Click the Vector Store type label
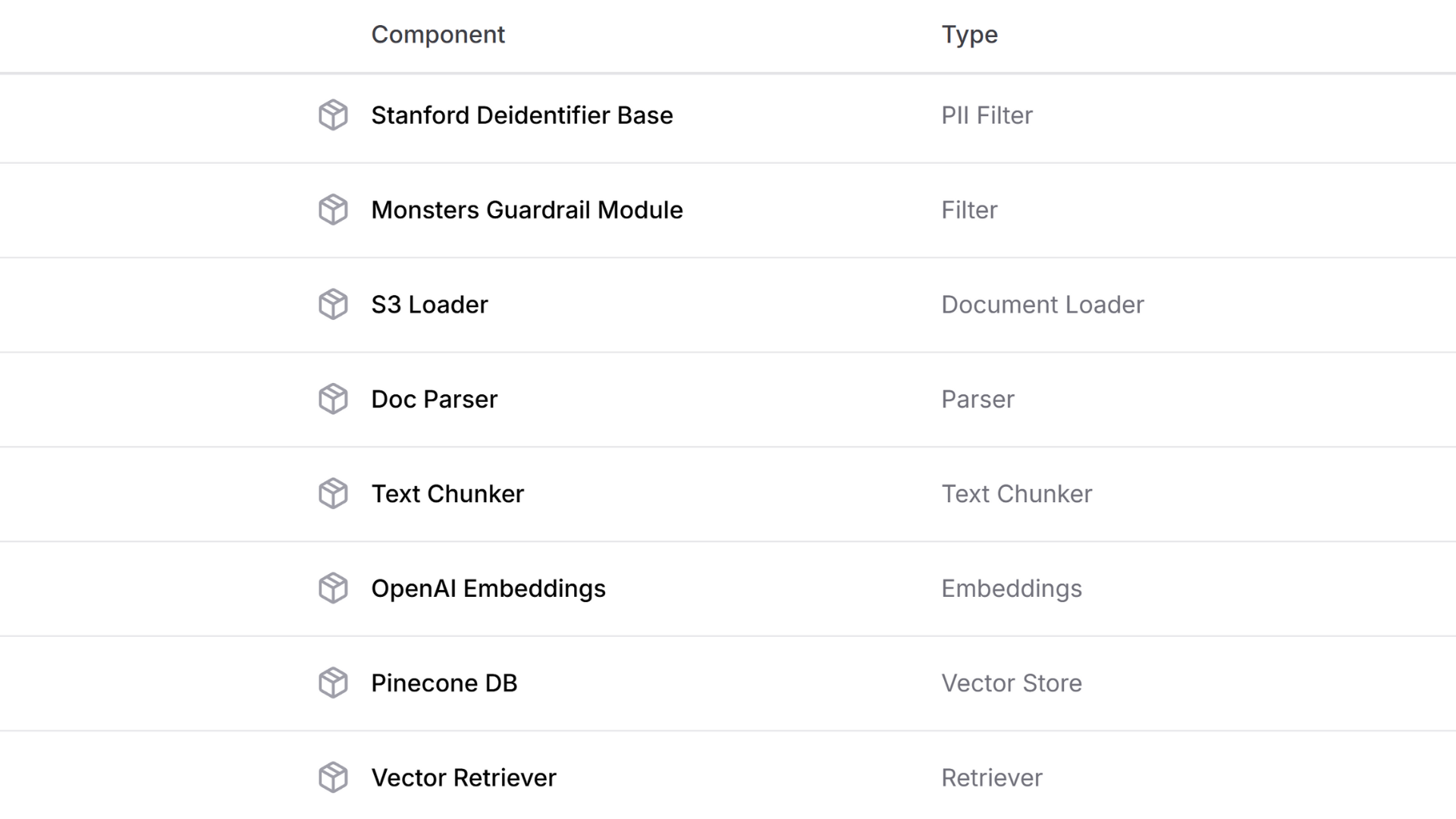The width and height of the screenshot is (1456, 819). [x=1012, y=682]
